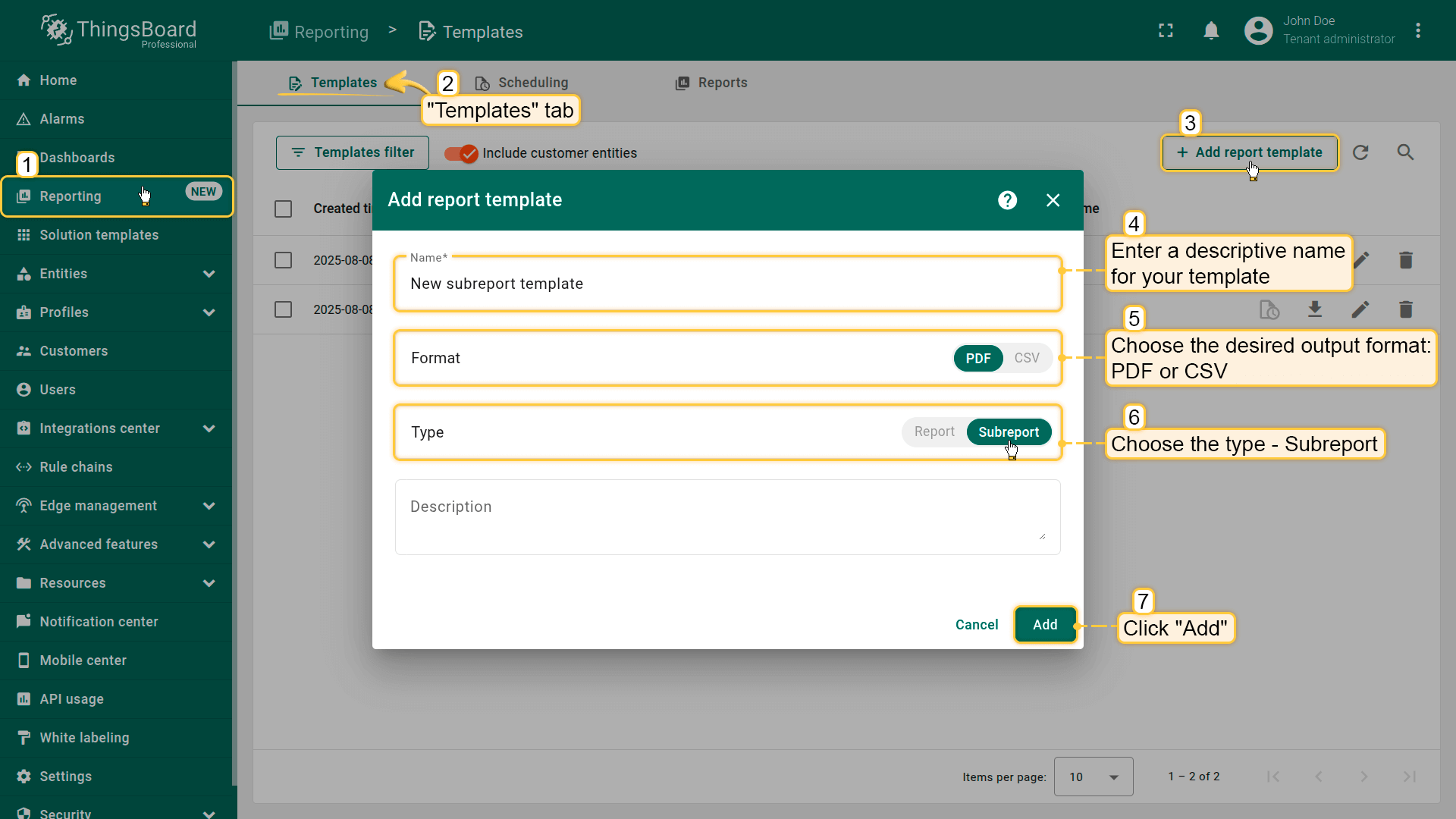Expand the Entities sidebar section
1456x819 pixels.
[209, 274]
